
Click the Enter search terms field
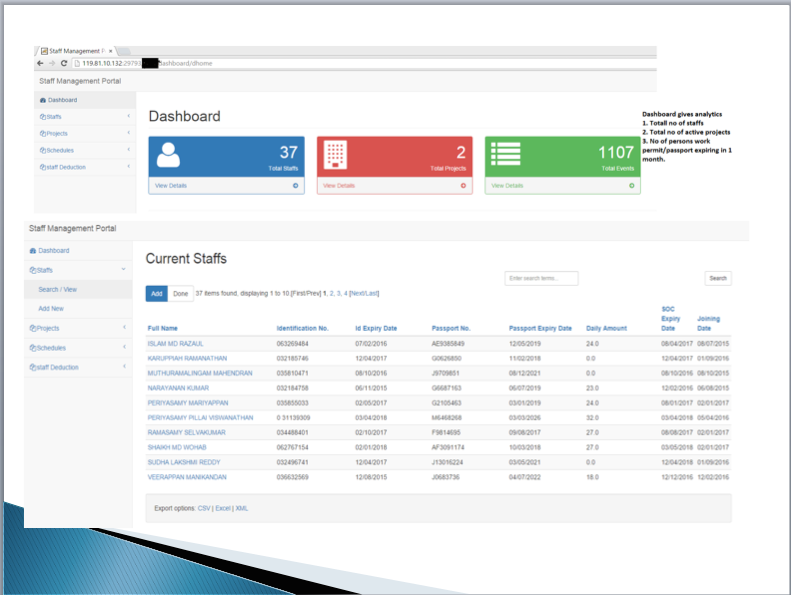coord(541,278)
